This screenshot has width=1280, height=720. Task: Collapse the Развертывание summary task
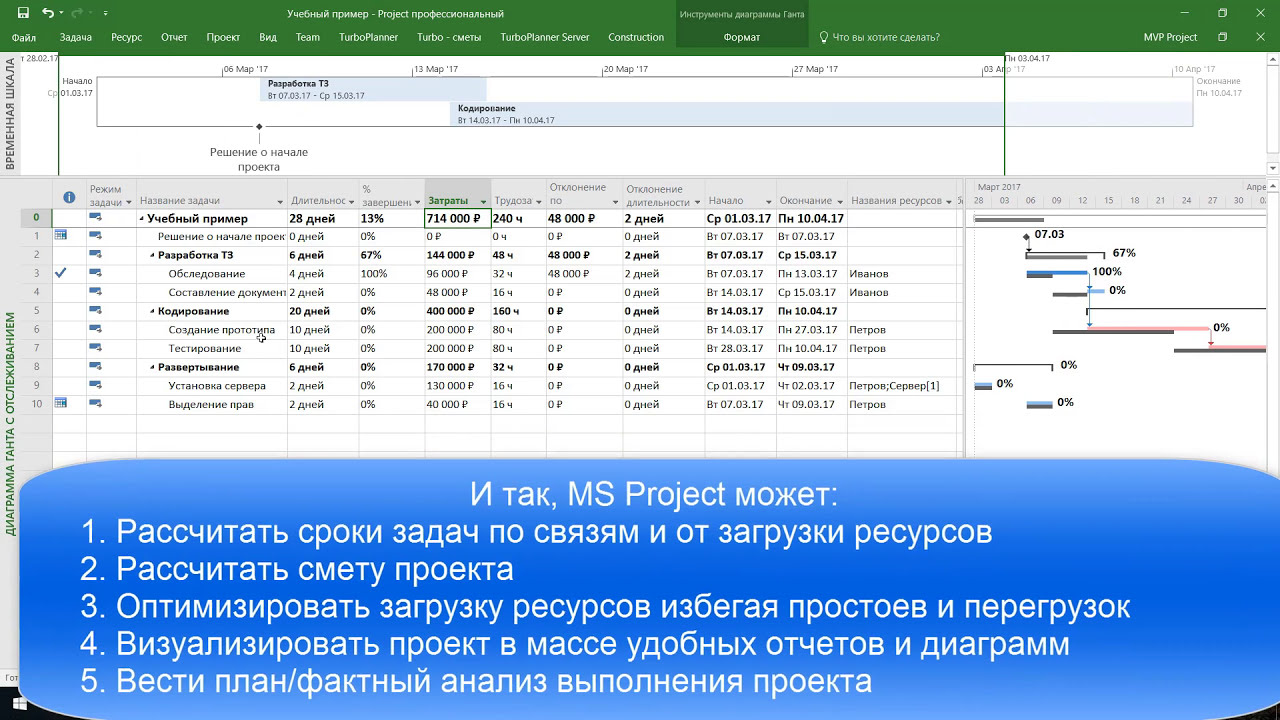[152, 368]
